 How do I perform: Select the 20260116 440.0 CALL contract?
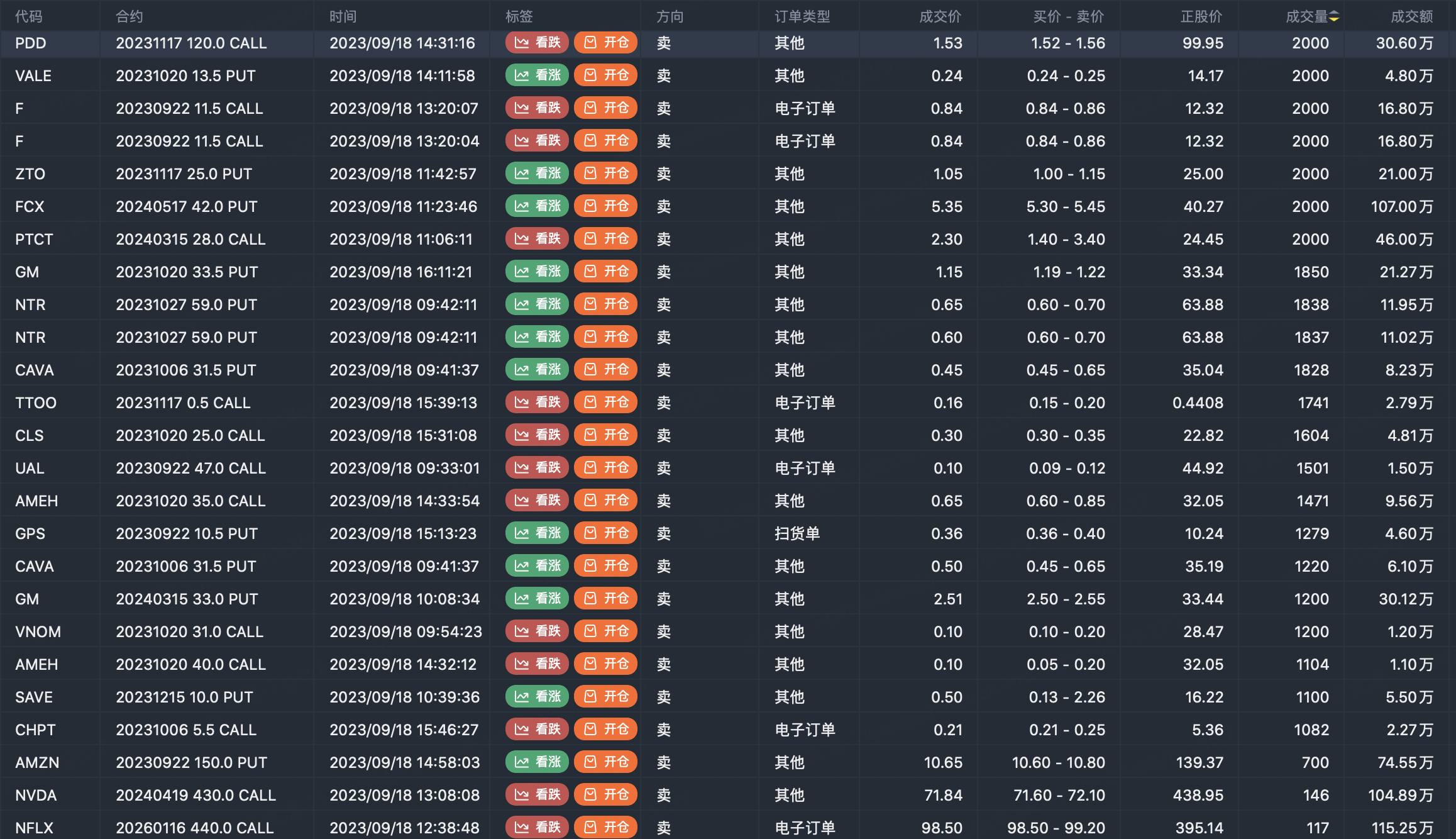pos(195,828)
